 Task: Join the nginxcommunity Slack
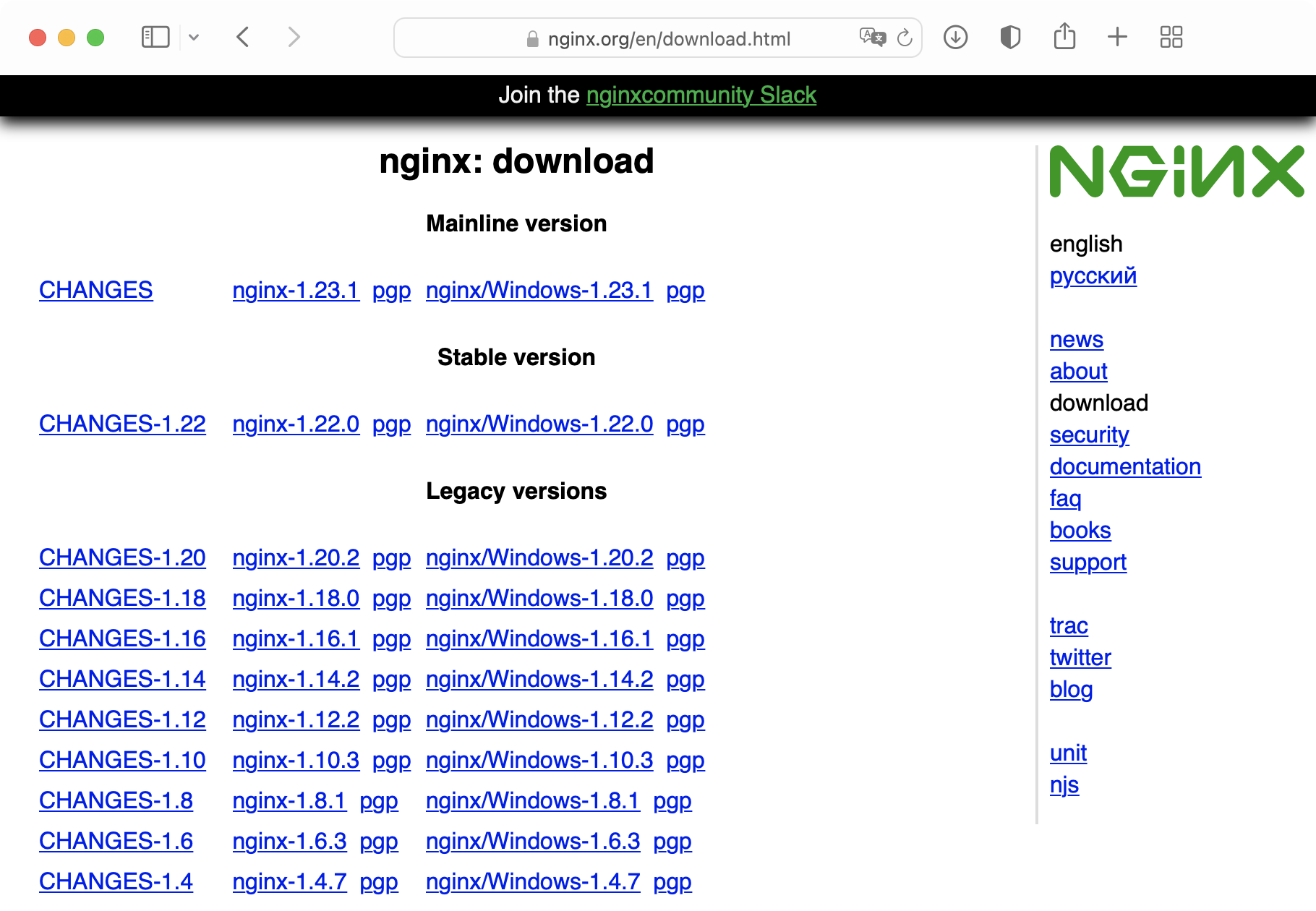pyautogui.click(x=701, y=95)
